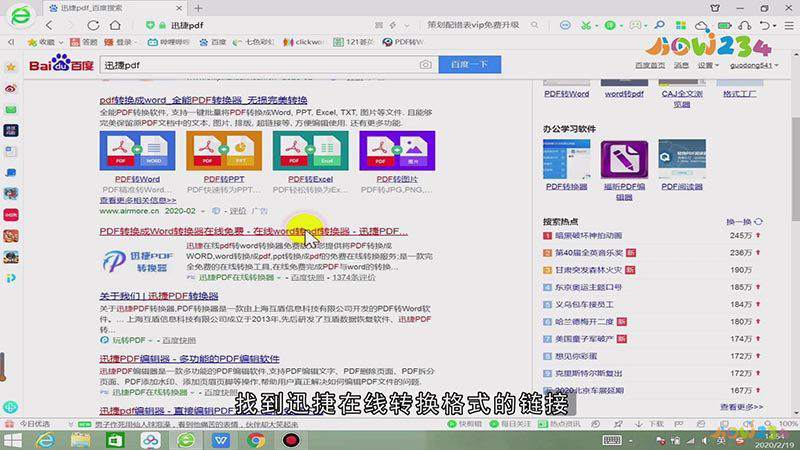Click the camera image-search icon
800x450 pixels.
tap(426, 65)
